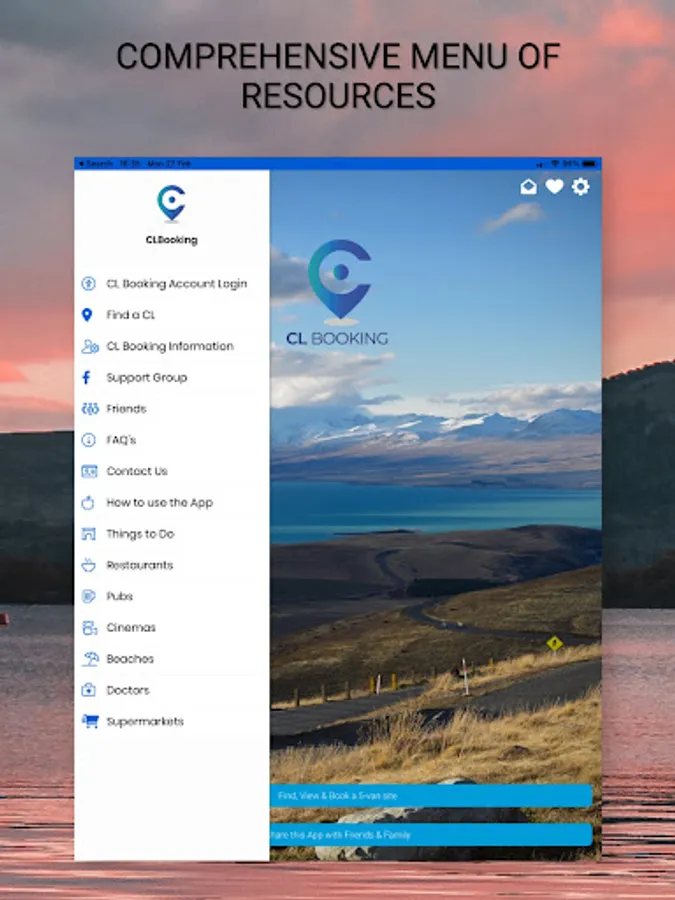
Task: Click the Cinemas icon
Action: click(x=89, y=628)
